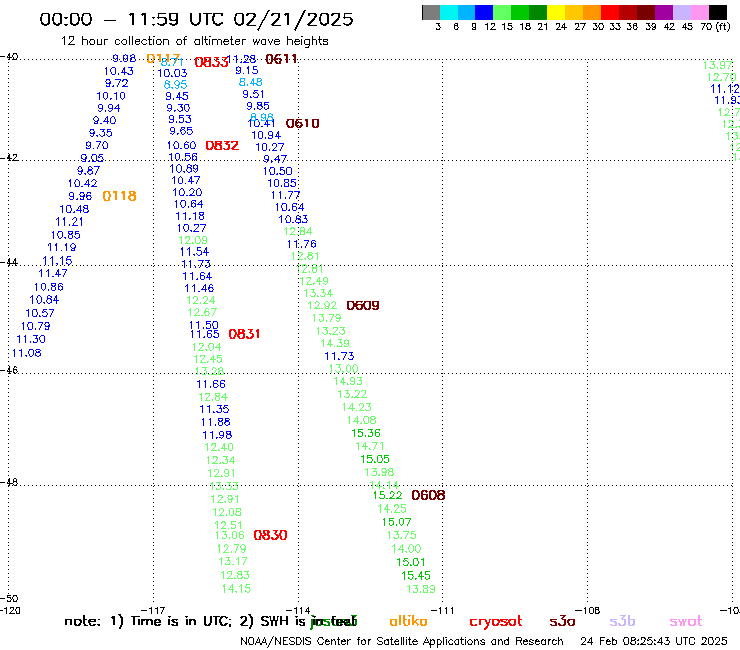This screenshot has width=740, height=650.
Task: Select the altika satellite legend label
Action: pos(408,621)
